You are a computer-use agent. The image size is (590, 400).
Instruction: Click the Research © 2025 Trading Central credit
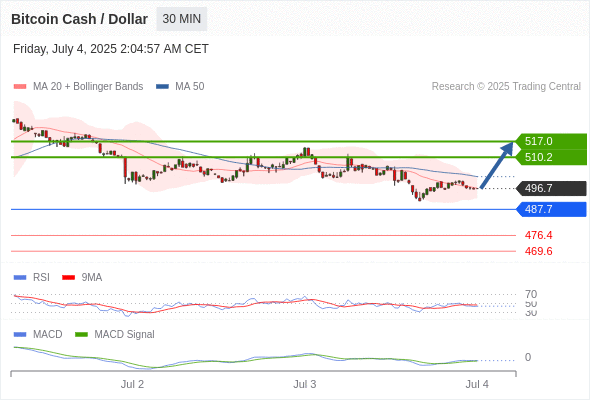click(x=506, y=87)
